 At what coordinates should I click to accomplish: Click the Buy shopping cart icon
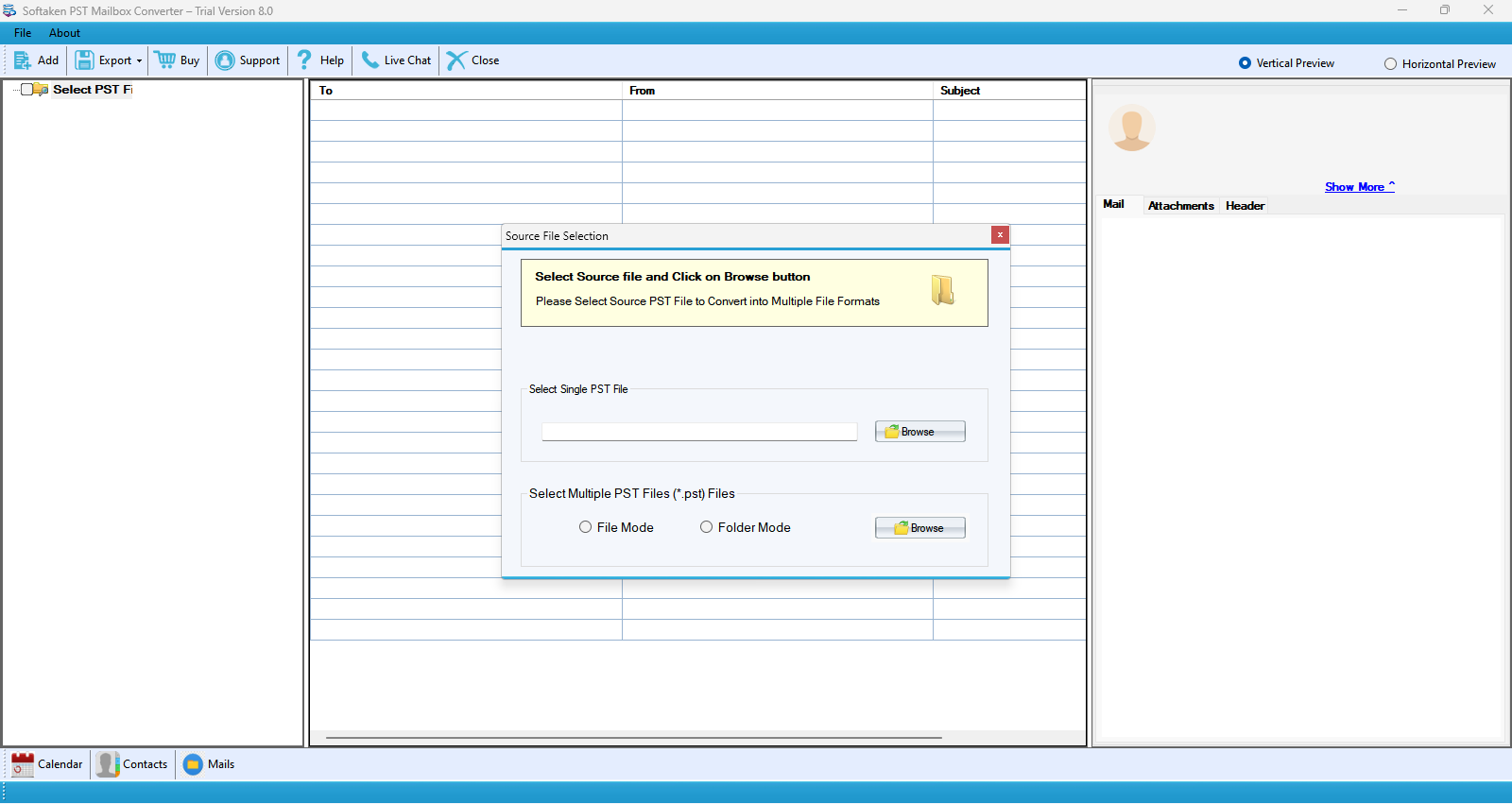point(165,60)
